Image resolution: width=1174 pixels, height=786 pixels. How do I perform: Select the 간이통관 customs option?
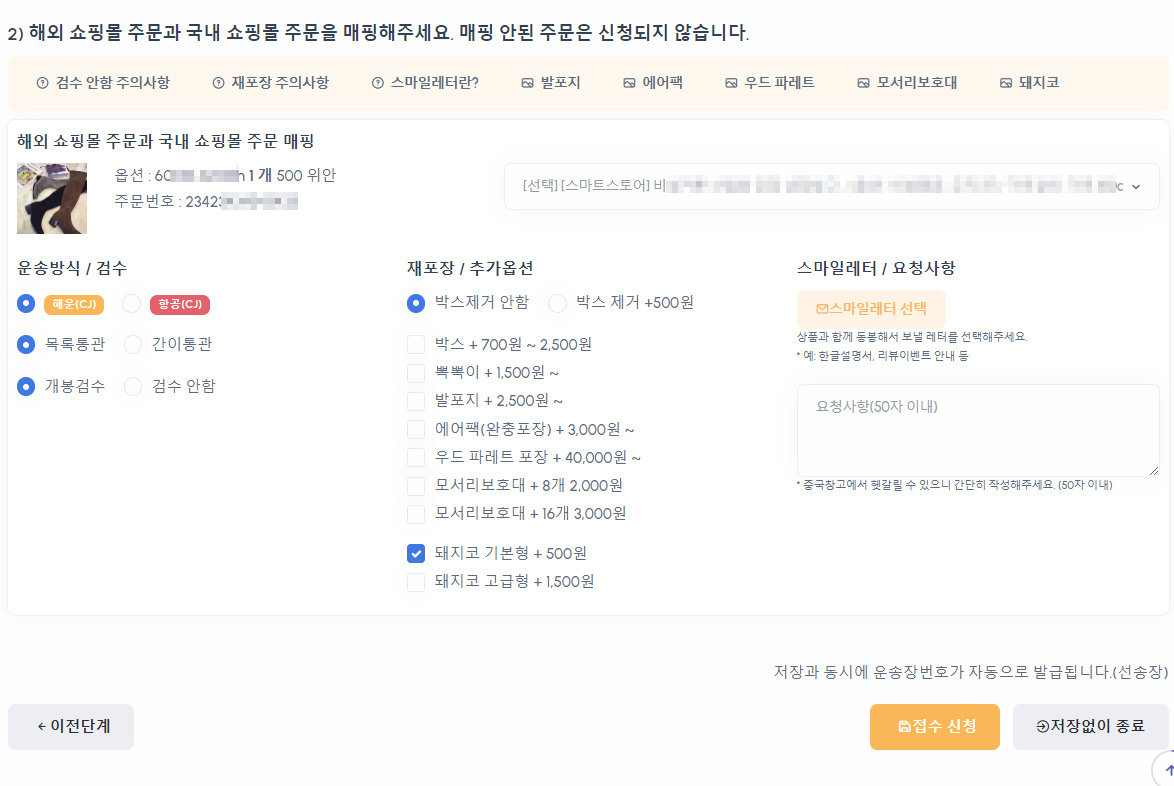(x=132, y=344)
